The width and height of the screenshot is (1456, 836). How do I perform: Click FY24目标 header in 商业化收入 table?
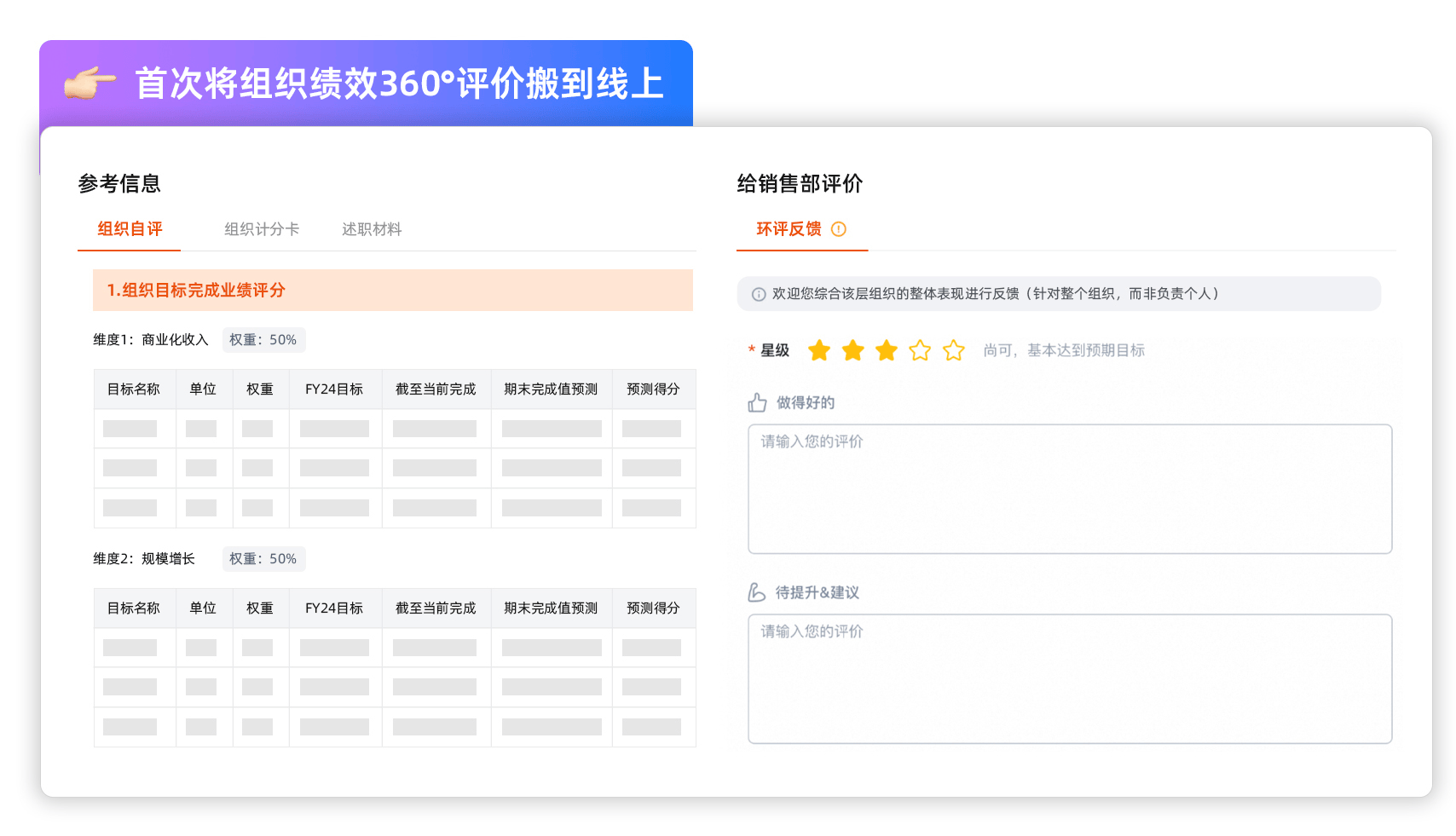tap(334, 389)
